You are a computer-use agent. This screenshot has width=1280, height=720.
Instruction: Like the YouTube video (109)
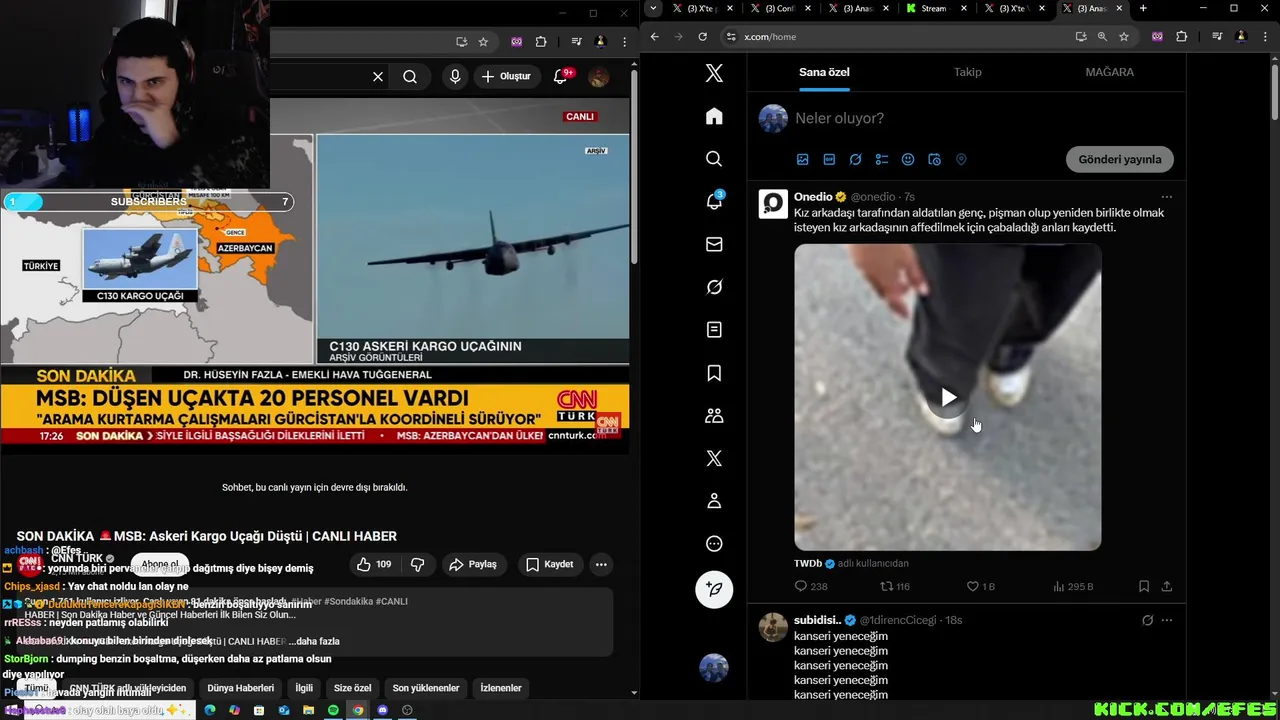374,564
